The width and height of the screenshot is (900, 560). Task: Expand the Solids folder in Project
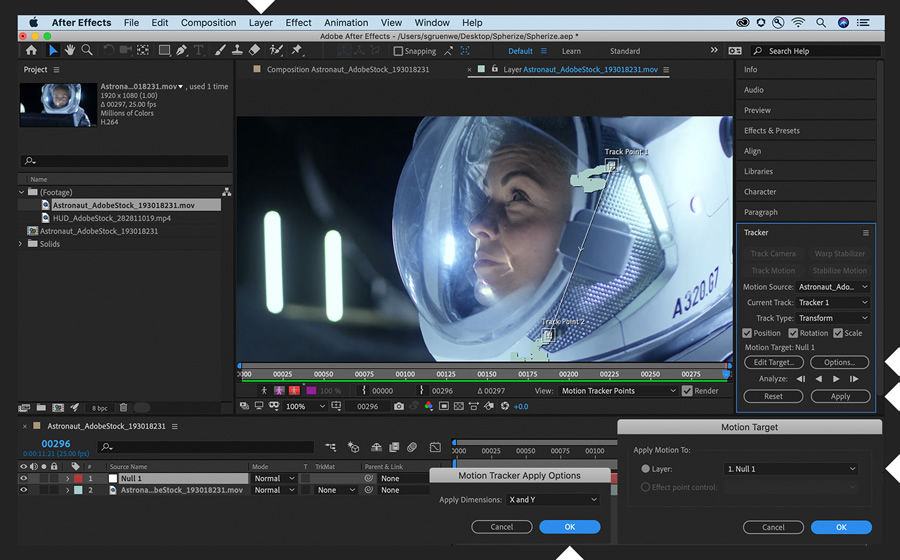[x=21, y=244]
